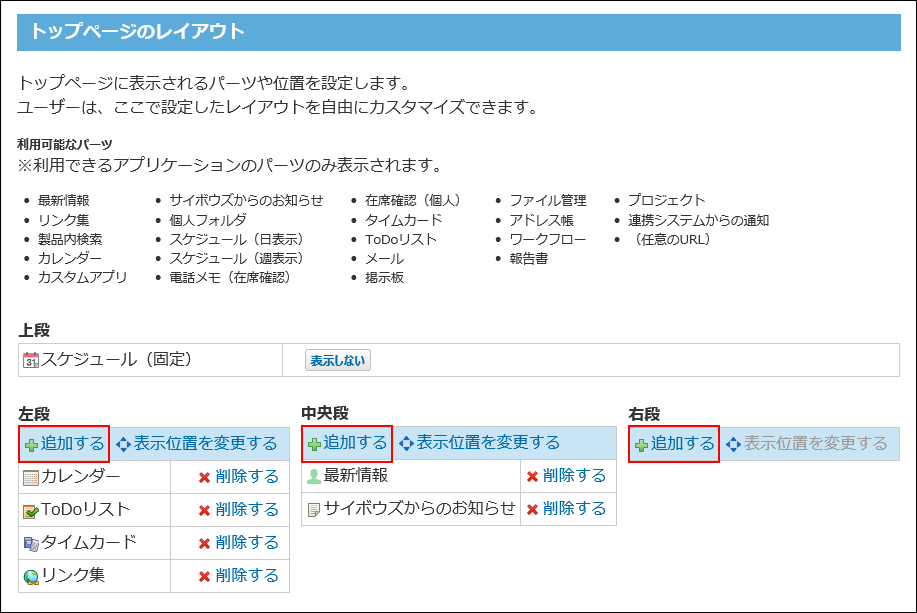The height and width of the screenshot is (613, 917).
Task: Delete サイボウズからのお知らせ via 削除する
Action: click(x=574, y=508)
